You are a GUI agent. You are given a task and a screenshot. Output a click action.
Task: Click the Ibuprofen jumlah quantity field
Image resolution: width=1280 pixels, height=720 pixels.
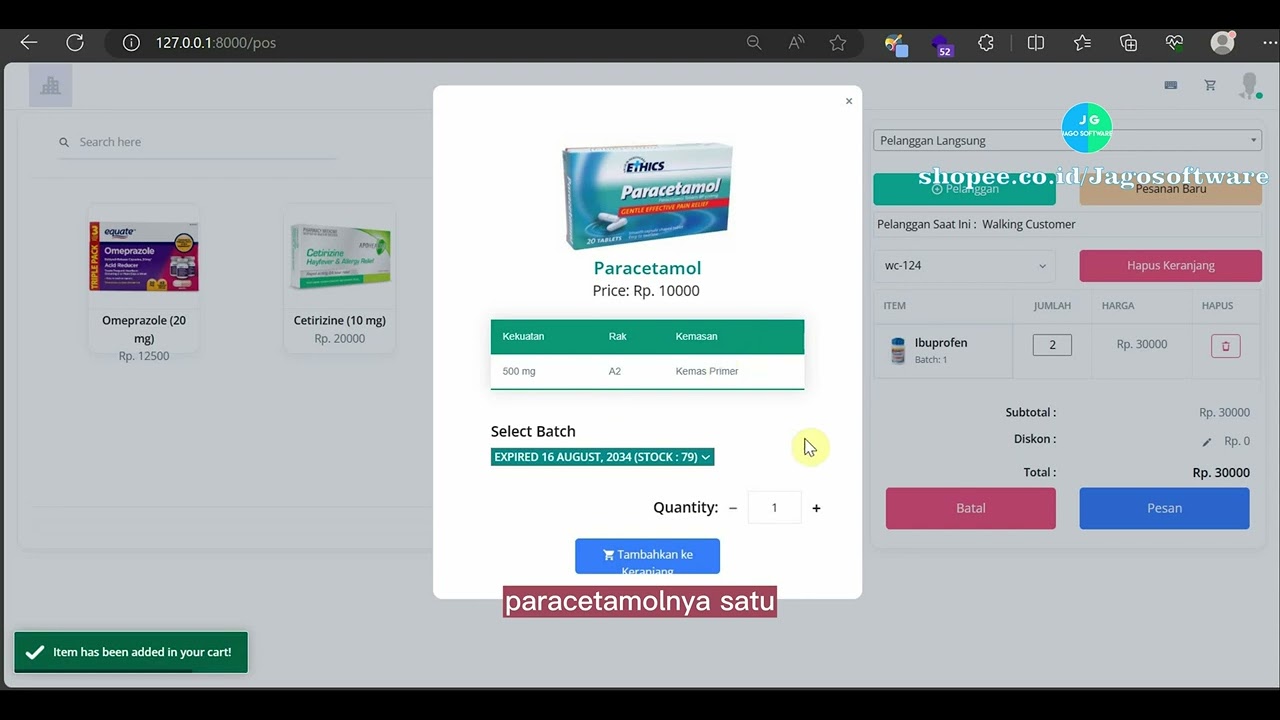(1052, 345)
